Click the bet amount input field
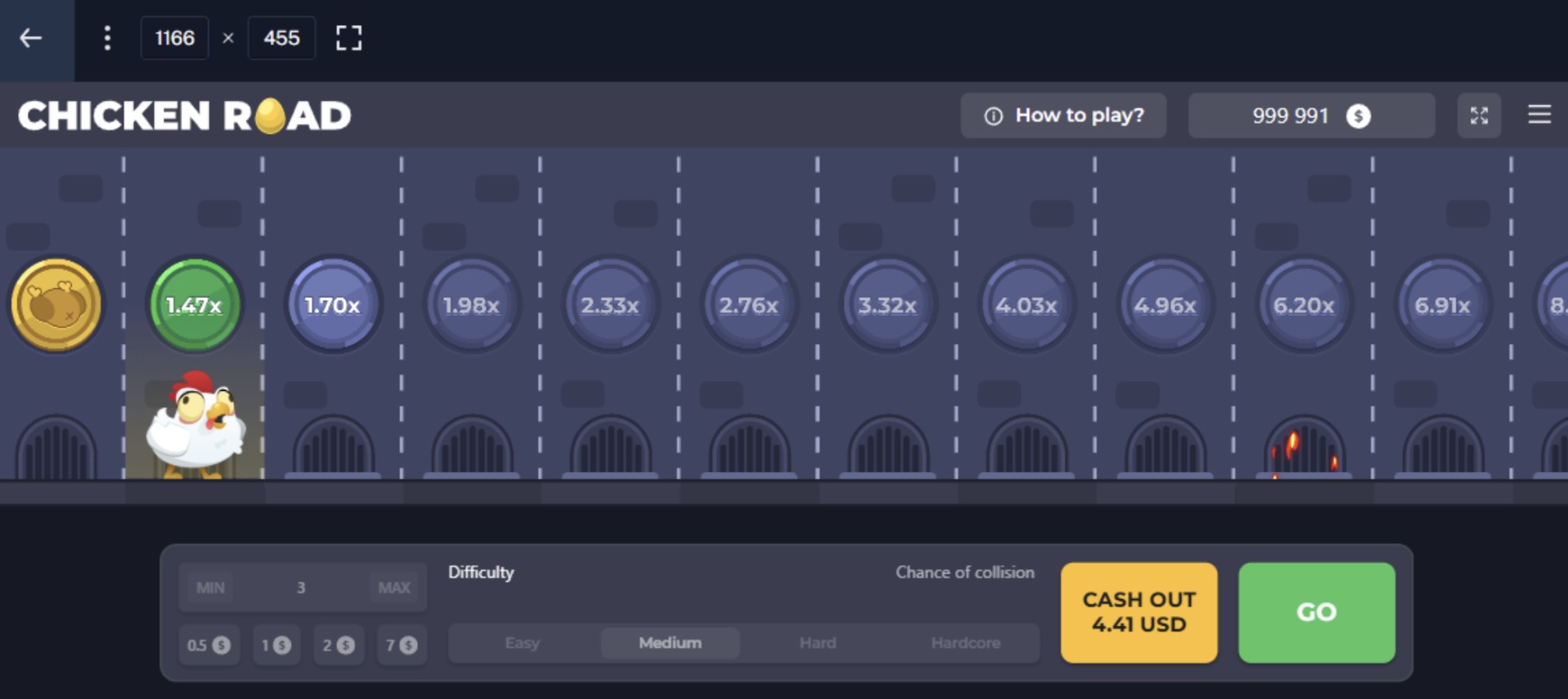 [x=300, y=588]
